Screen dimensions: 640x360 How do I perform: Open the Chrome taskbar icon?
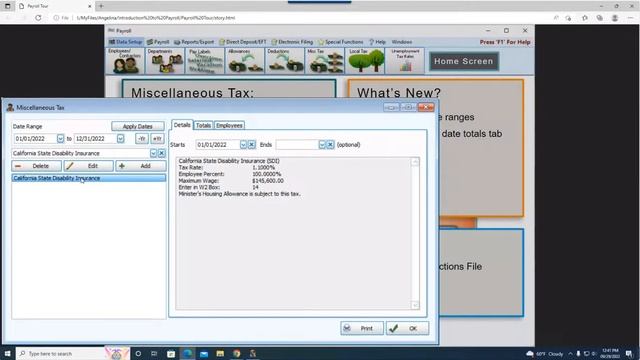pos(237,353)
